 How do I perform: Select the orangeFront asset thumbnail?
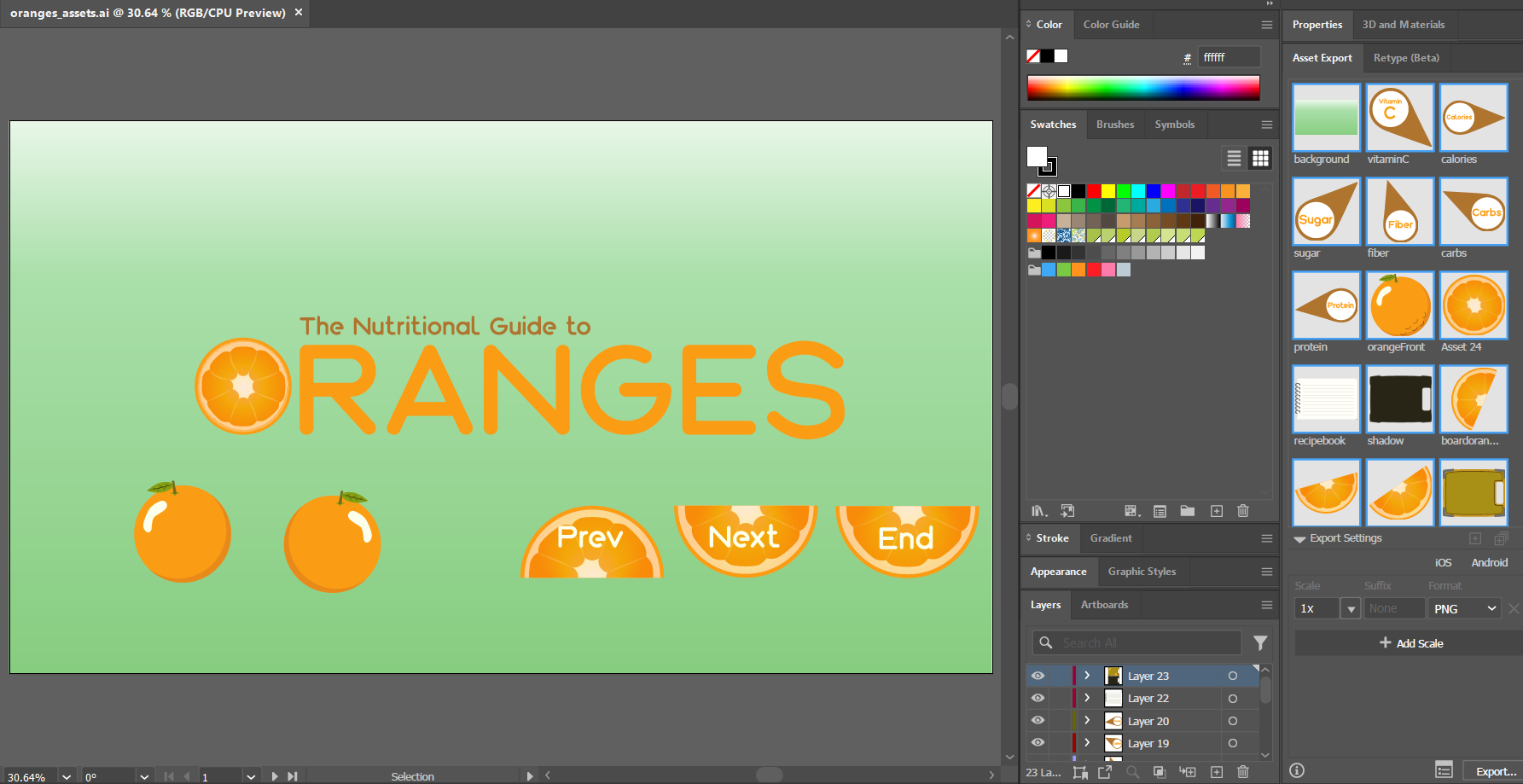tap(1399, 305)
